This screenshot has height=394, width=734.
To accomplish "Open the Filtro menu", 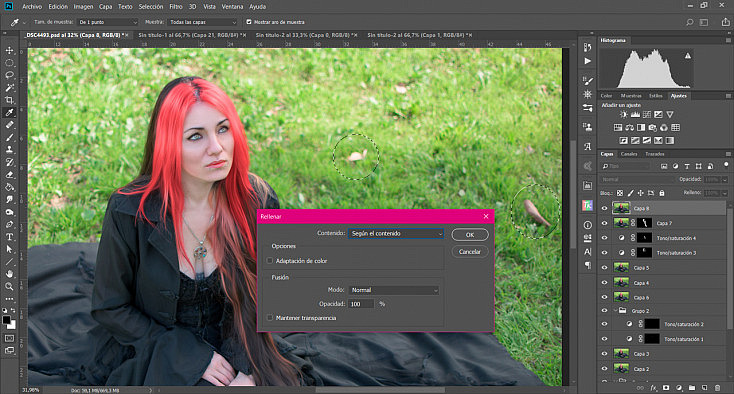I will (x=176, y=7).
